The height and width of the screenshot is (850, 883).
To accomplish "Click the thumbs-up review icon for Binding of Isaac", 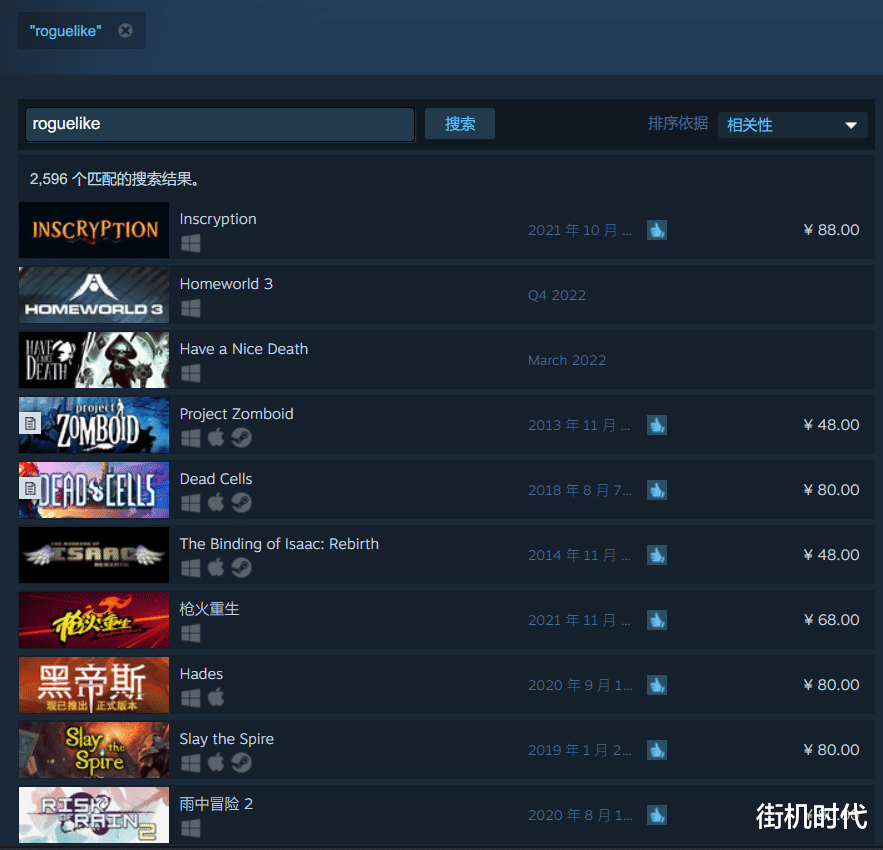I will [657, 555].
